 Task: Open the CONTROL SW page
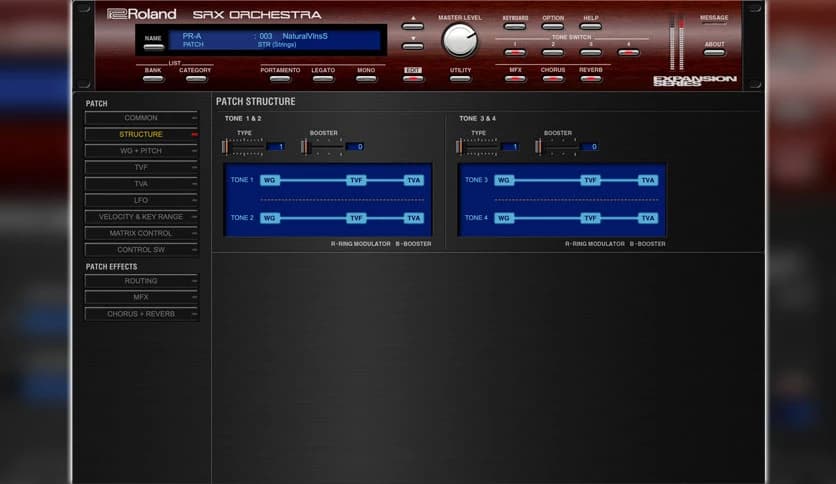click(141, 250)
